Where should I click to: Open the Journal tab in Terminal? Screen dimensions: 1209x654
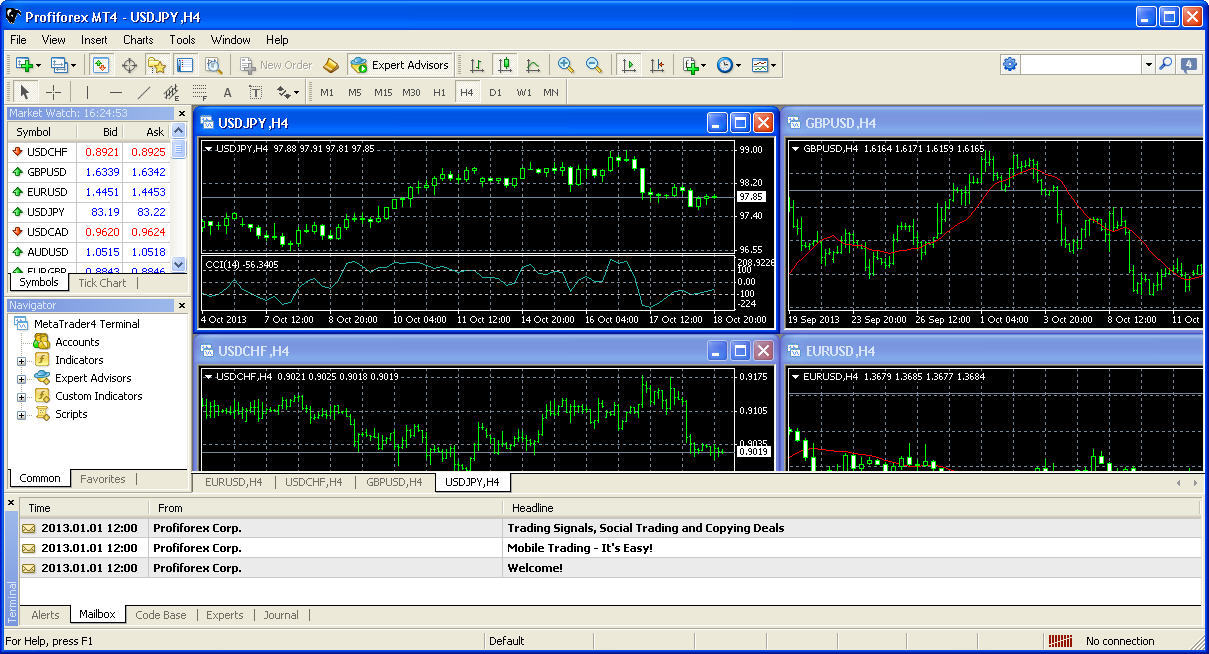[x=281, y=615]
